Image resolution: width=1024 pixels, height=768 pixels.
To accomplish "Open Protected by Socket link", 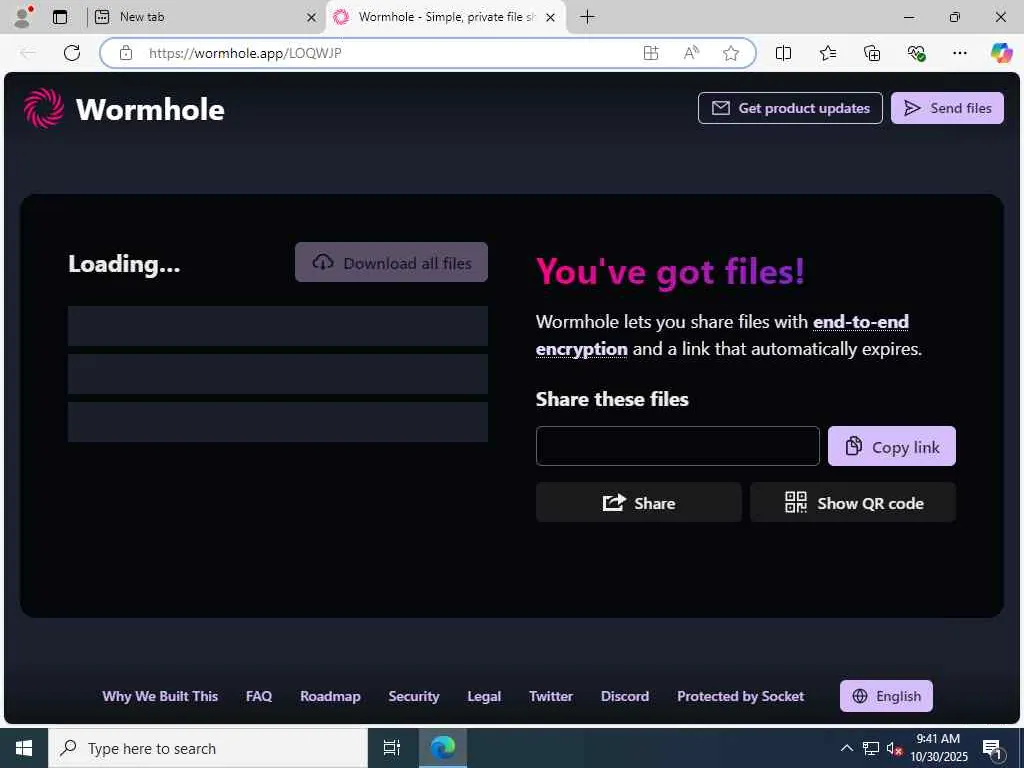I will coord(741,696).
